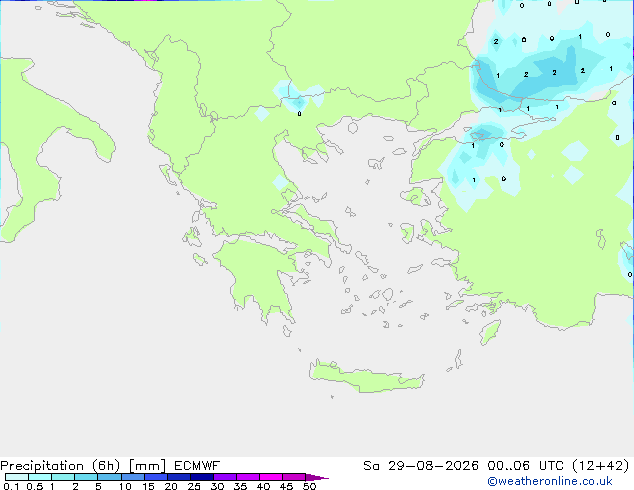Click the legend value label '0.1'
Screen dimensions: 634x490
point(11,486)
